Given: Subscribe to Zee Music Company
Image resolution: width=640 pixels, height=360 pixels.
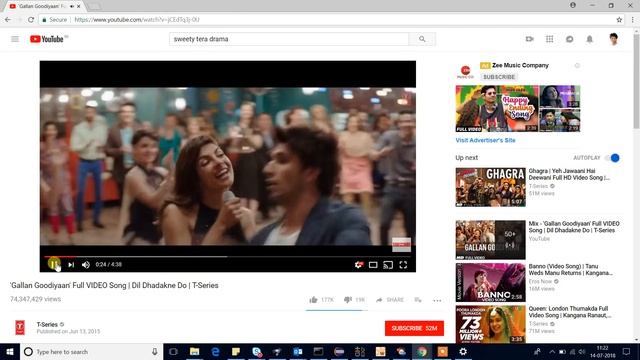Looking at the screenshot, I should point(499,77).
